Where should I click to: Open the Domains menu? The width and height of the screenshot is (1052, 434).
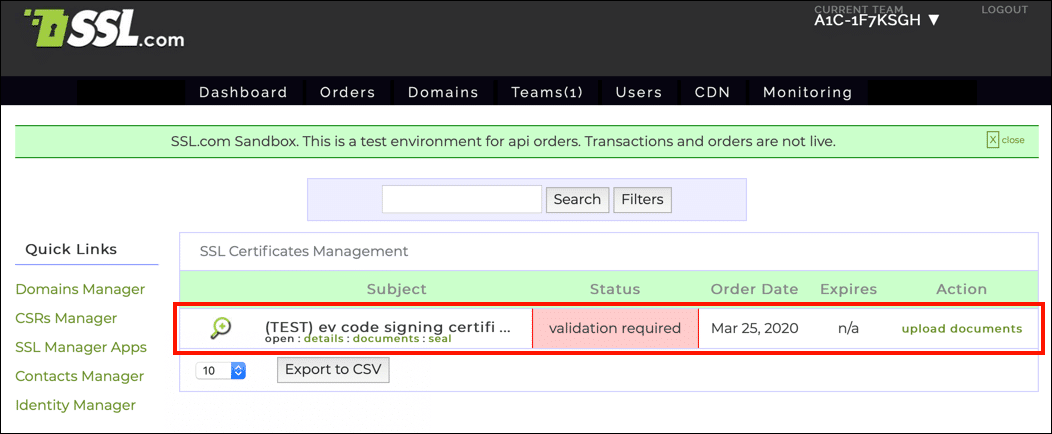pos(443,92)
